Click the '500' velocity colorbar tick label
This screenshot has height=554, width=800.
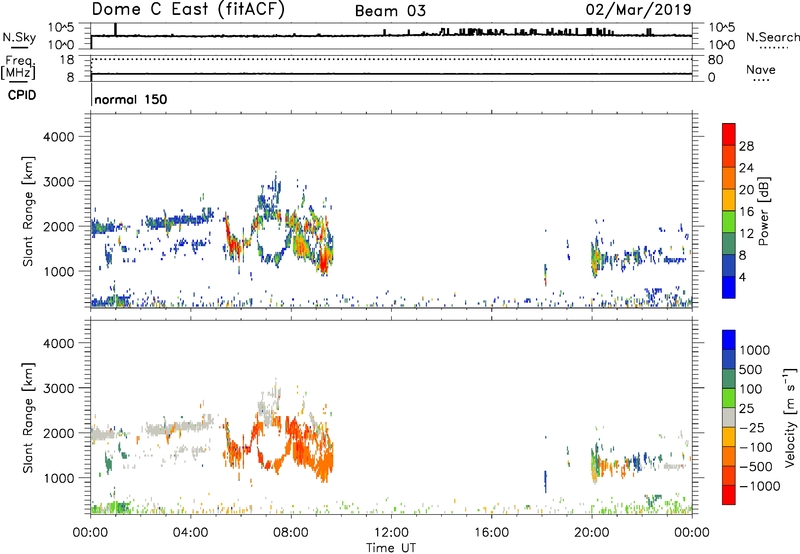(751, 370)
